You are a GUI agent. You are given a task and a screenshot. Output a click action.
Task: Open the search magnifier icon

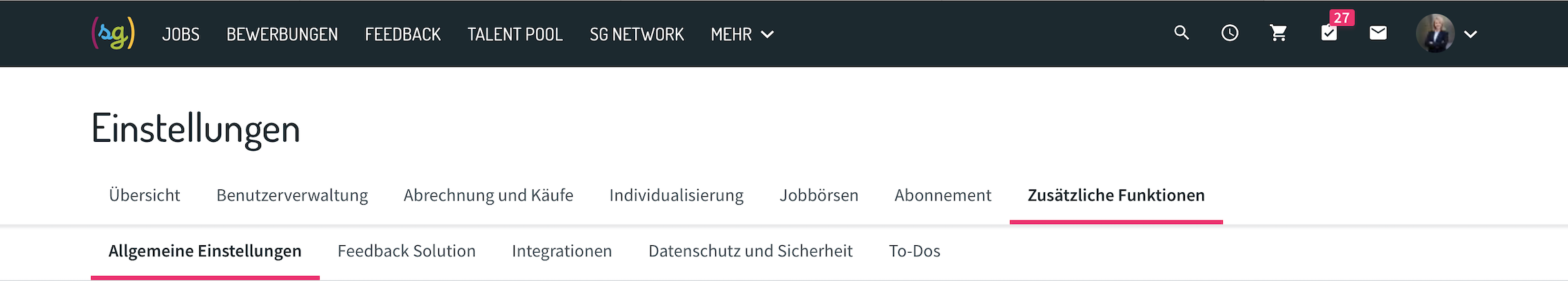(x=1182, y=33)
